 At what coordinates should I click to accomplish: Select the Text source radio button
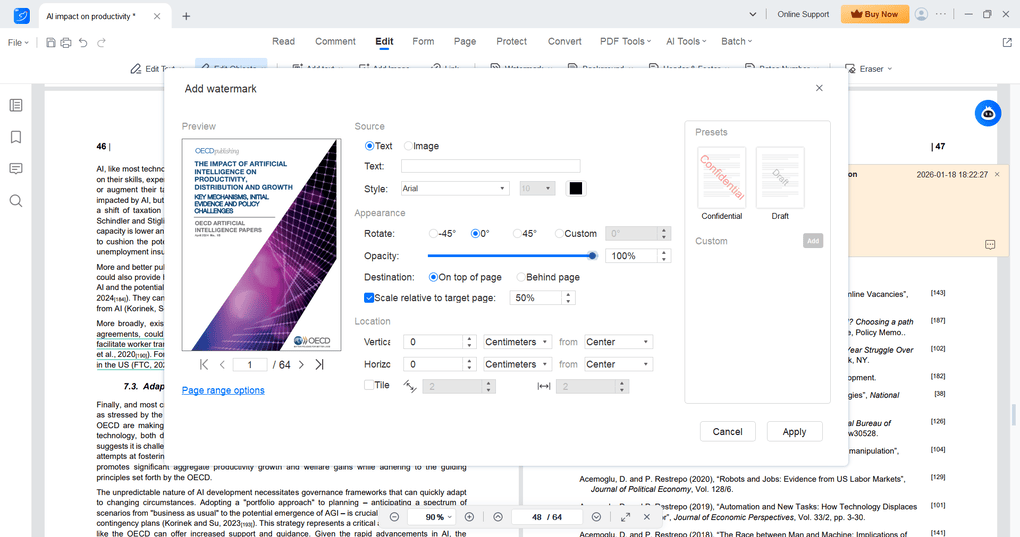tap(369, 146)
